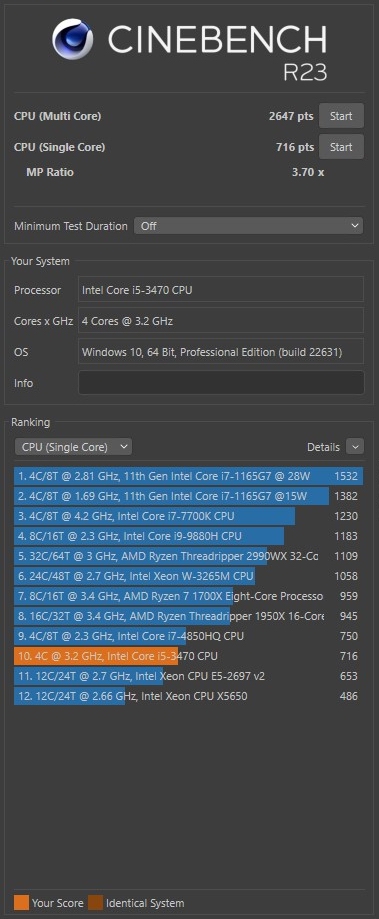The height and width of the screenshot is (919, 379).
Task: Select the Cores x GHz field
Action: pos(221,321)
